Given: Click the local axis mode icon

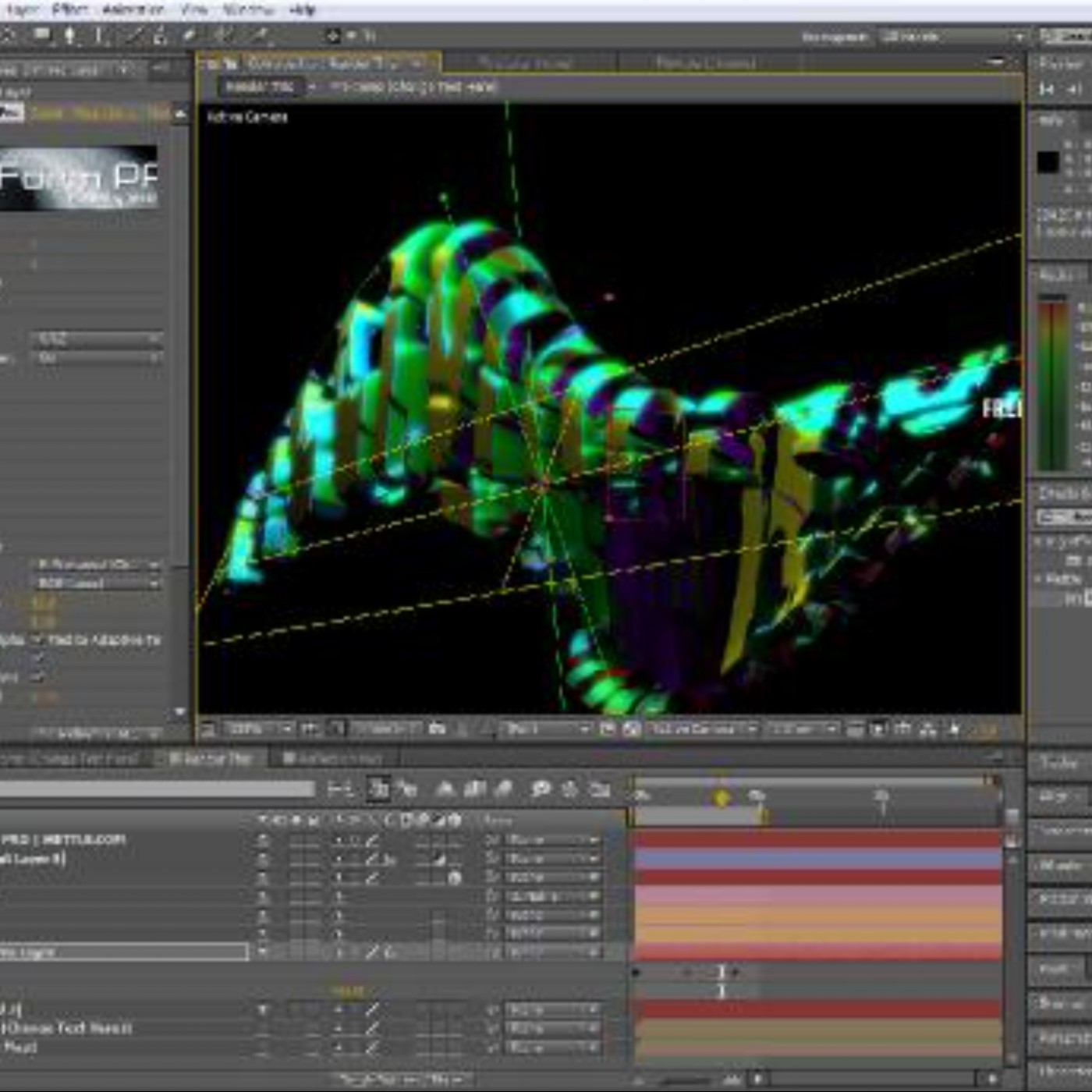Looking at the screenshot, I should point(333,35).
